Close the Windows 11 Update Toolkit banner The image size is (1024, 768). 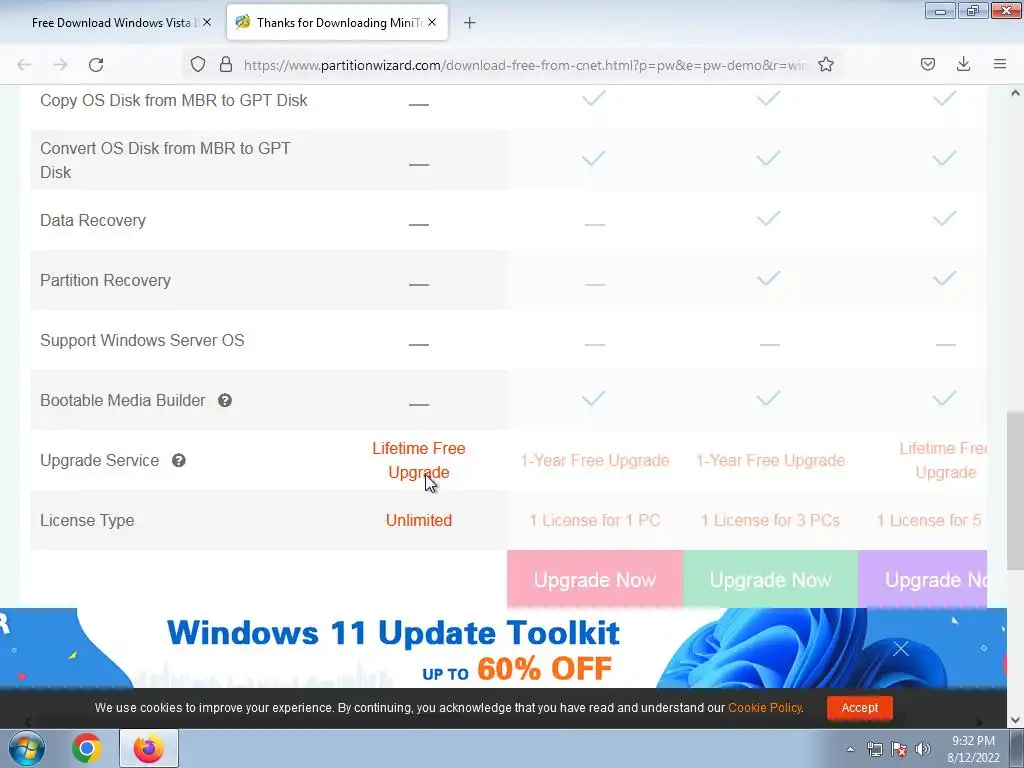coord(901,648)
